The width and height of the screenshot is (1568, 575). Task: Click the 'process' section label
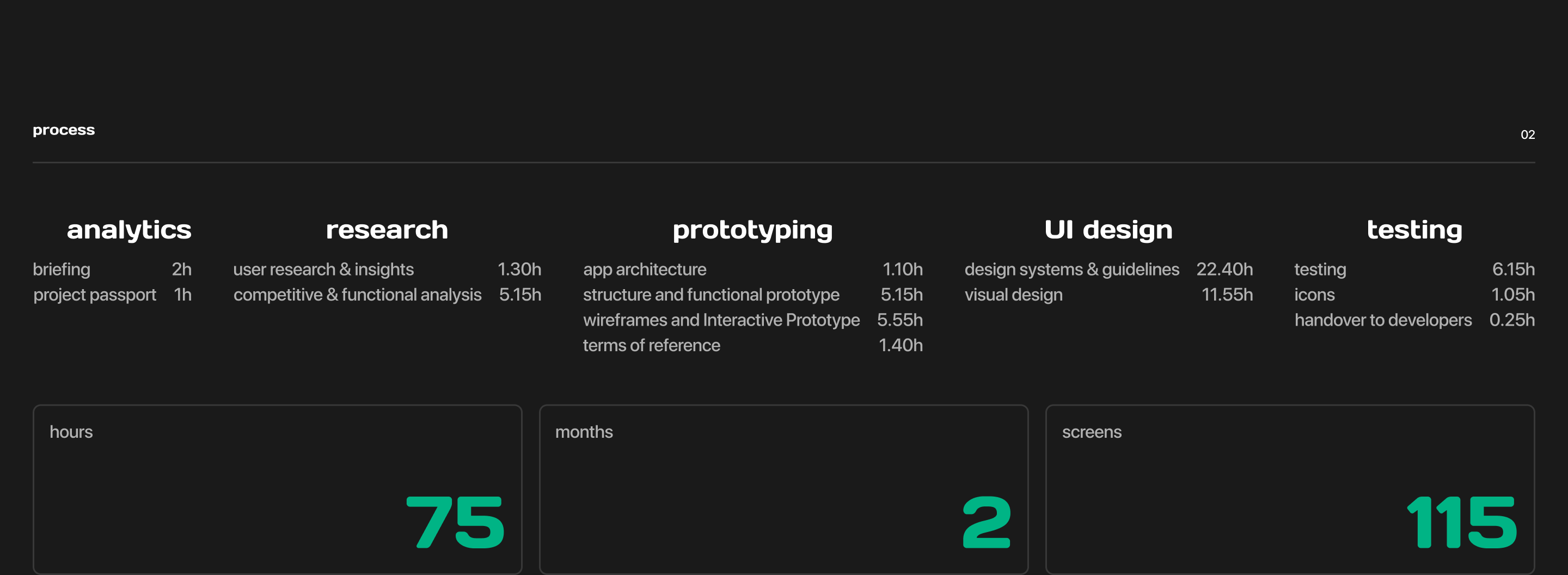tap(63, 130)
